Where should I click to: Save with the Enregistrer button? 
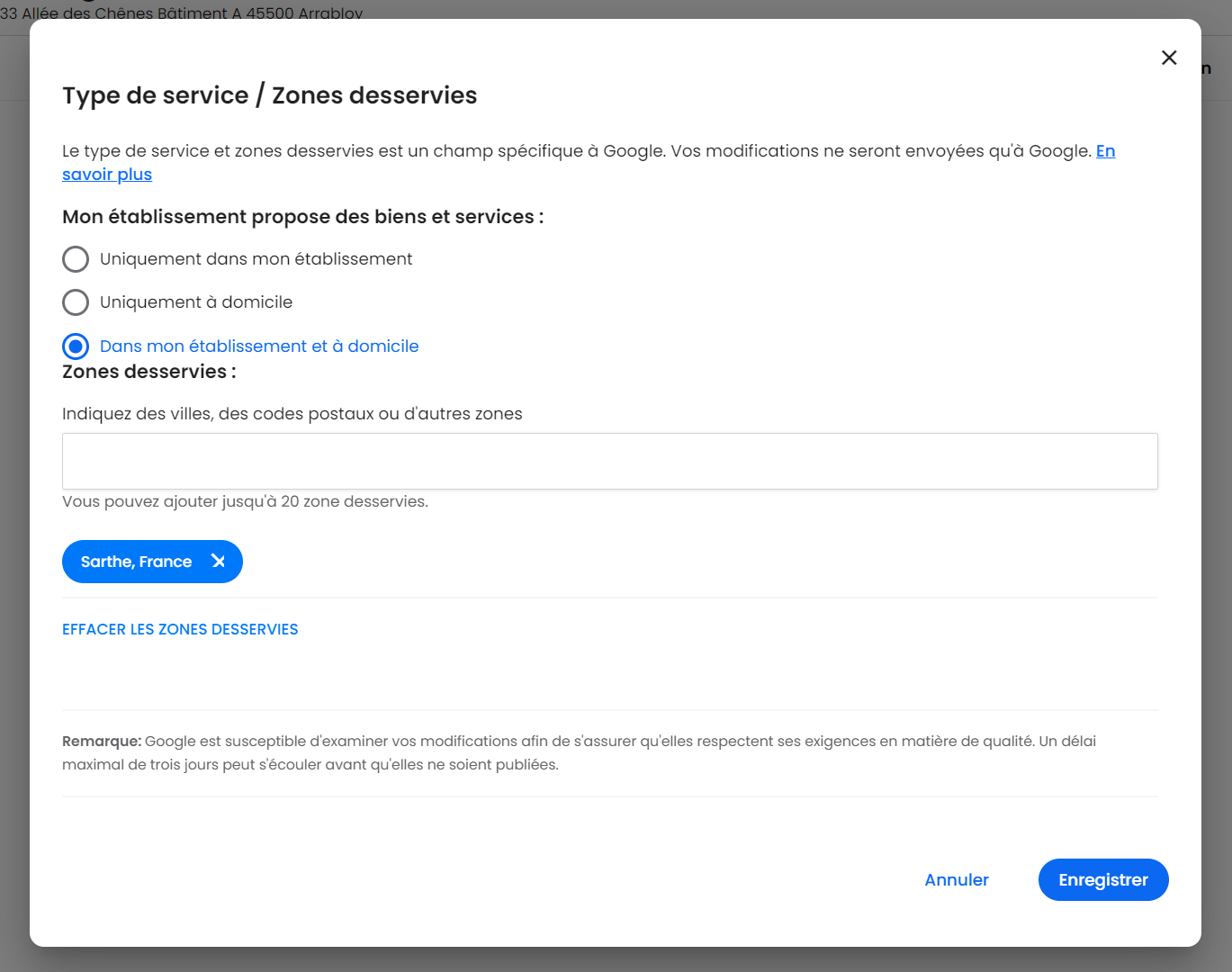tap(1103, 879)
